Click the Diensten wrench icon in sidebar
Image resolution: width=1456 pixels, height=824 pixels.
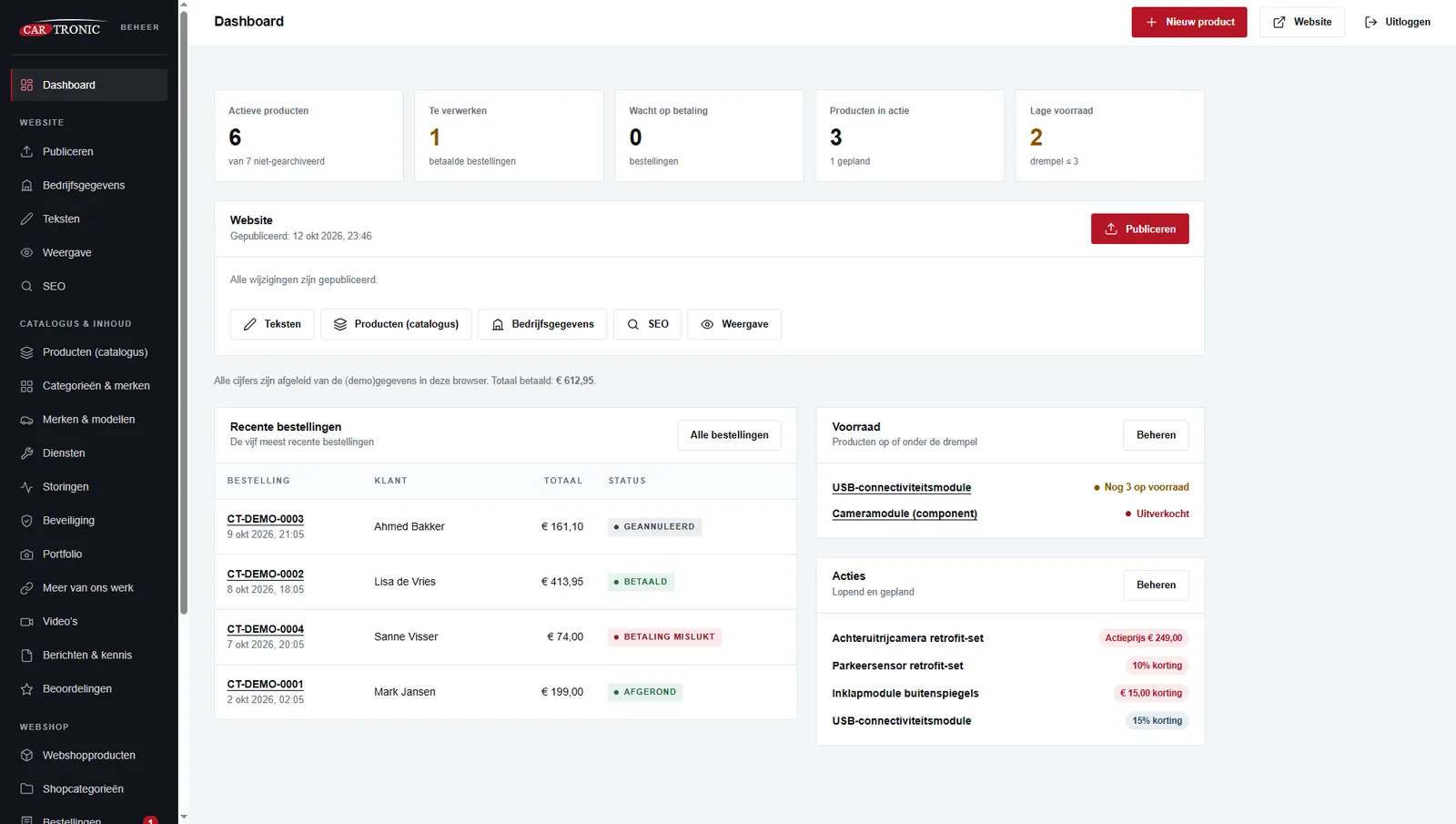click(x=26, y=453)
